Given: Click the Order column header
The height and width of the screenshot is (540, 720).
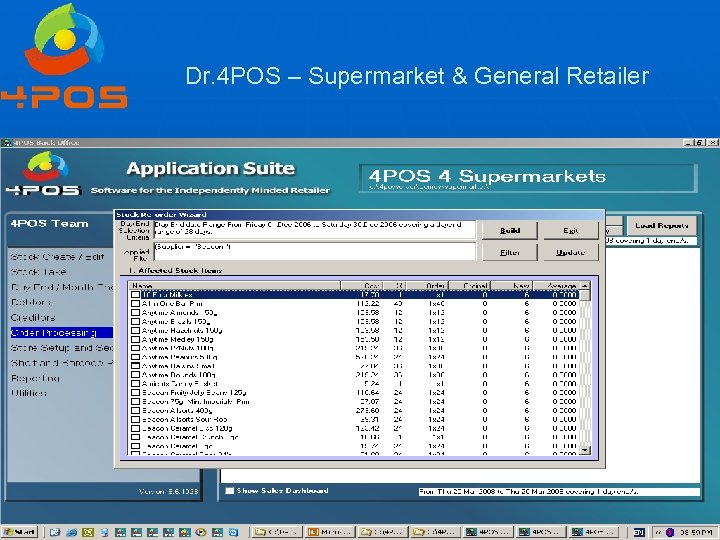Looking at the screenshot, I should point(427,286).
